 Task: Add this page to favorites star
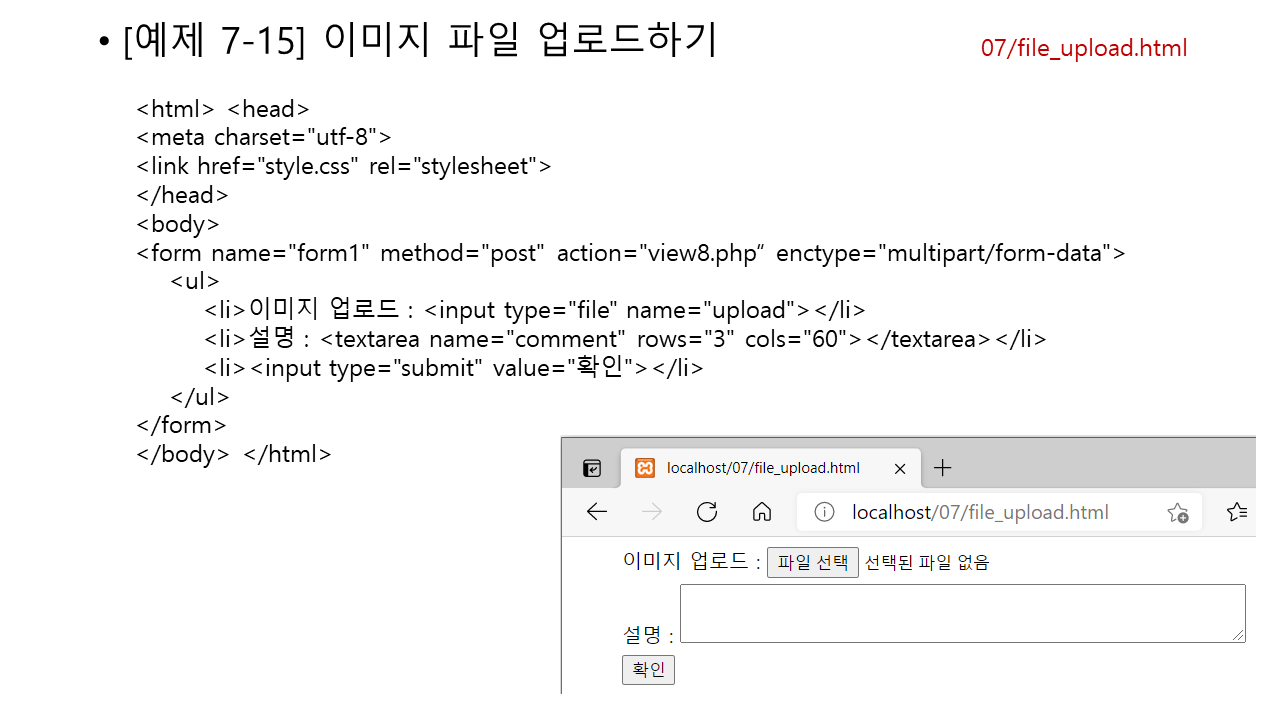pos(1177,513)
